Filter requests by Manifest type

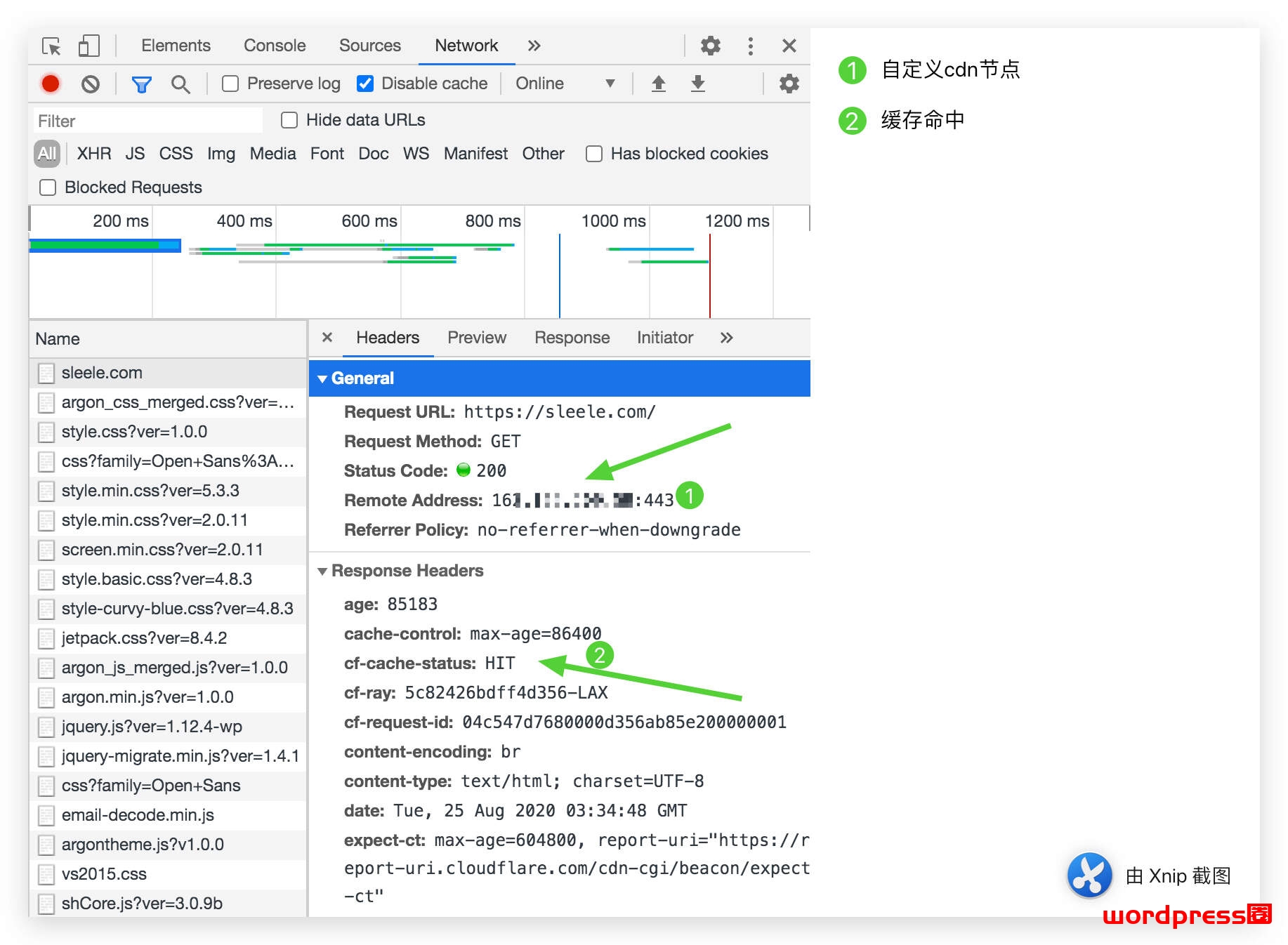point(475,154)
